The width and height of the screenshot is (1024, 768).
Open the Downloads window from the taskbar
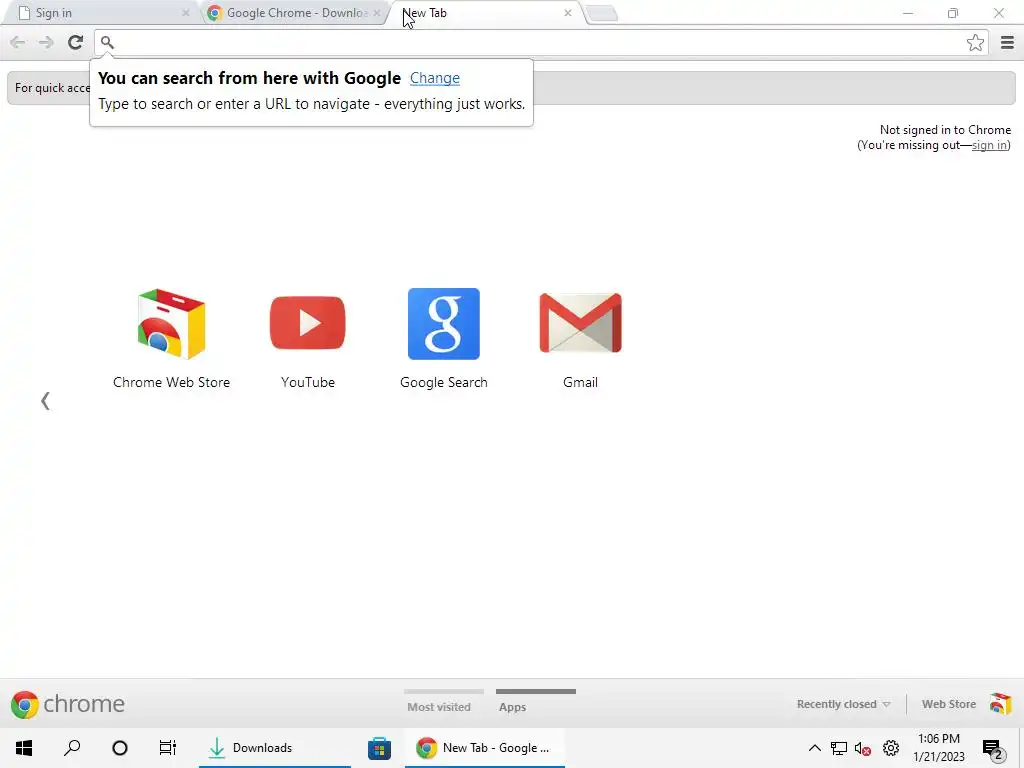click(x=274, y=748)
